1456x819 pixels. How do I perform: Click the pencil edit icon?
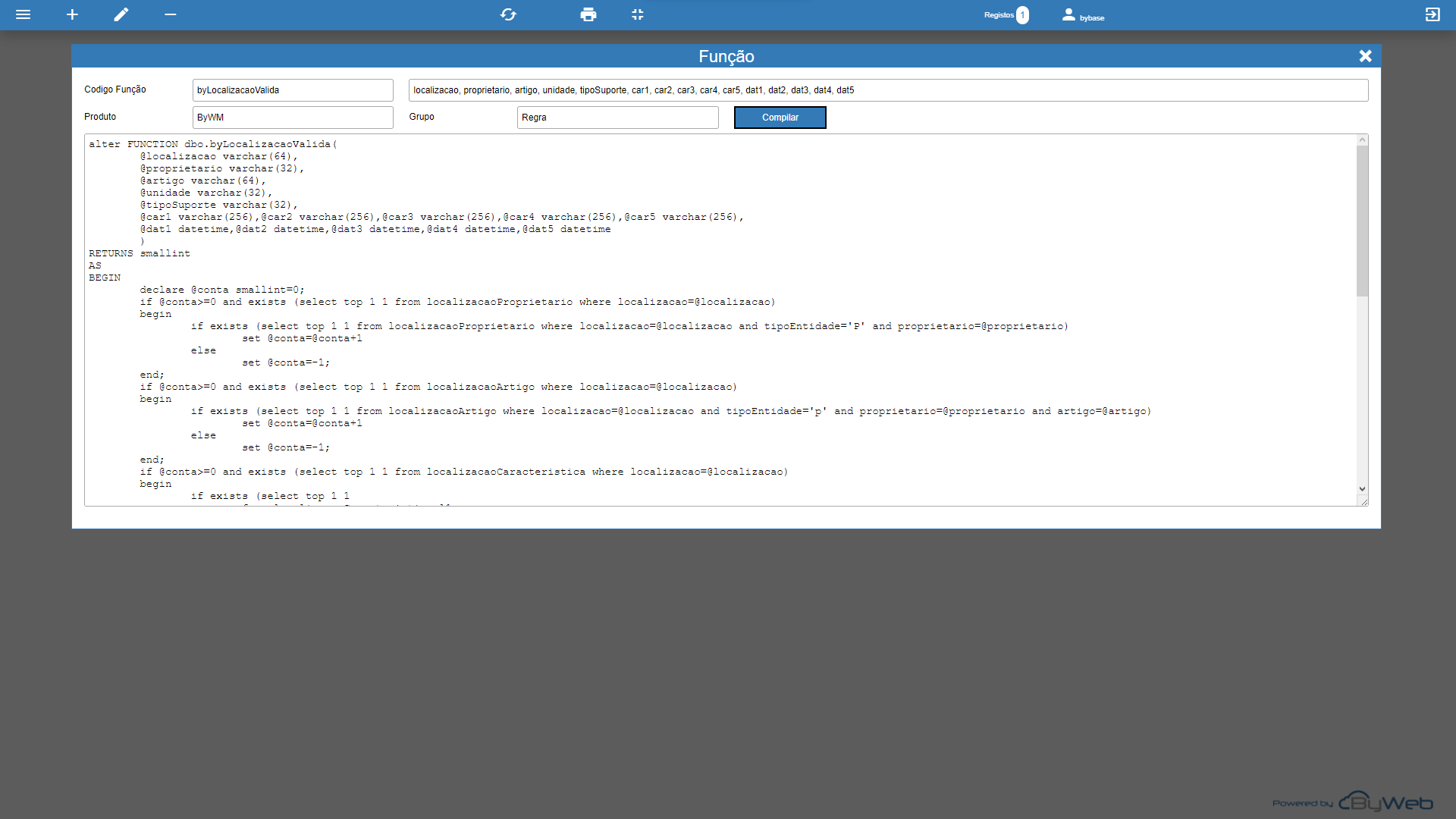pyautogui.click(x=121, y=14)
